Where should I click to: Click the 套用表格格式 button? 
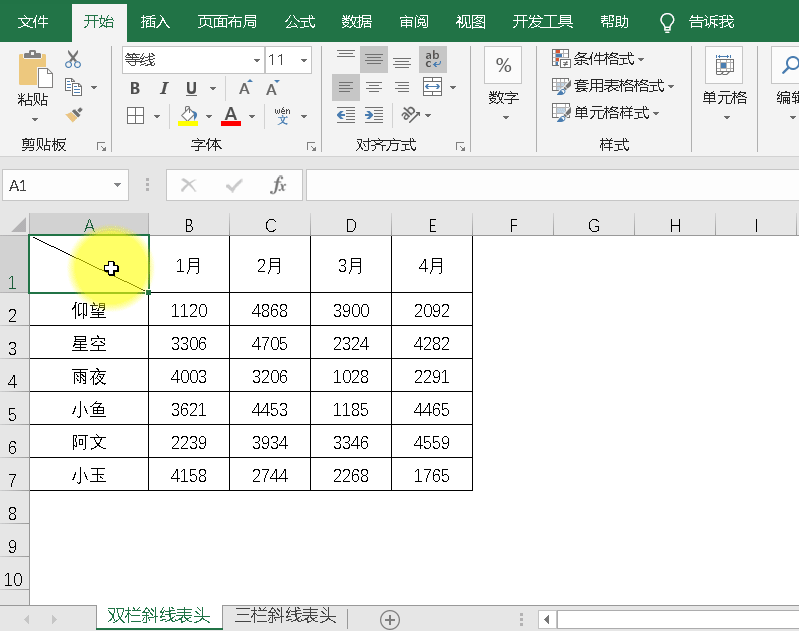[613, 87]
